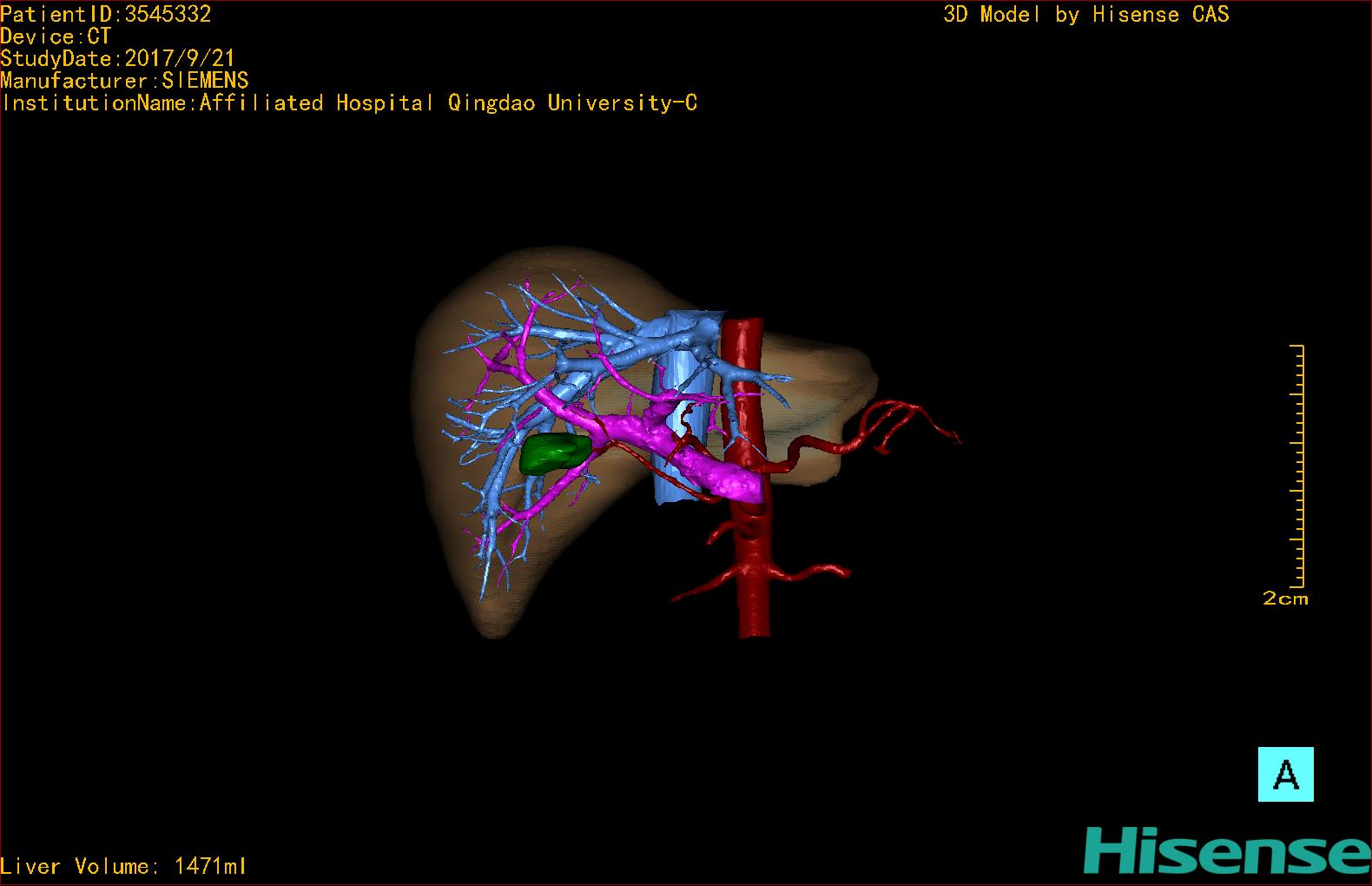
Task: Select the green tumor in the liver model
Action: click(x=556, y=453)
